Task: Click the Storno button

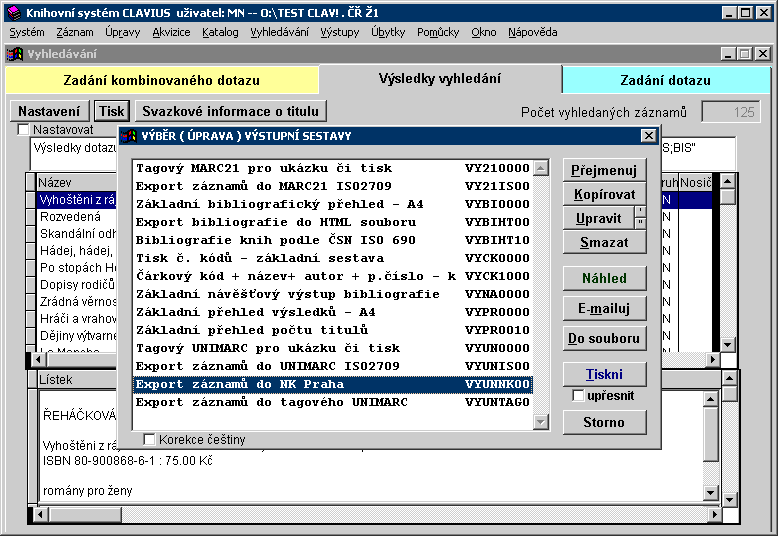Action: [604, 422]
